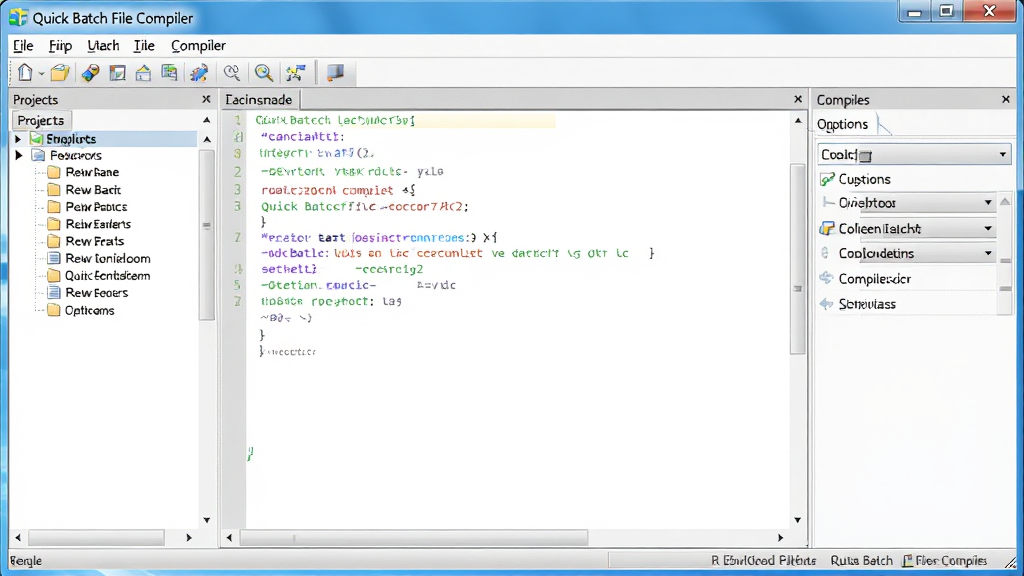Click the colored tag toolbar icon
Screen dimensions: 1024x576
90,72
